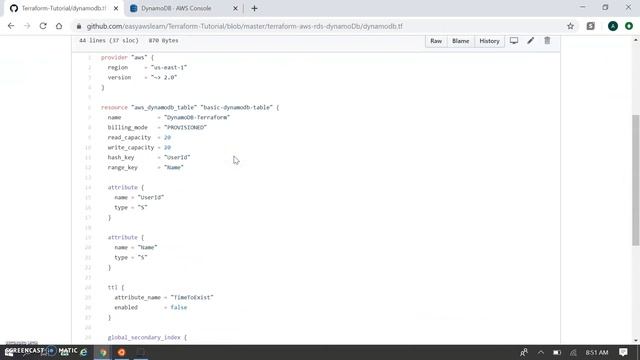Click the resource "aws_dynamodb_table" code line
The width and height of the screenshot is (640, 360).
pyautogui.click(x=190, y=107)
